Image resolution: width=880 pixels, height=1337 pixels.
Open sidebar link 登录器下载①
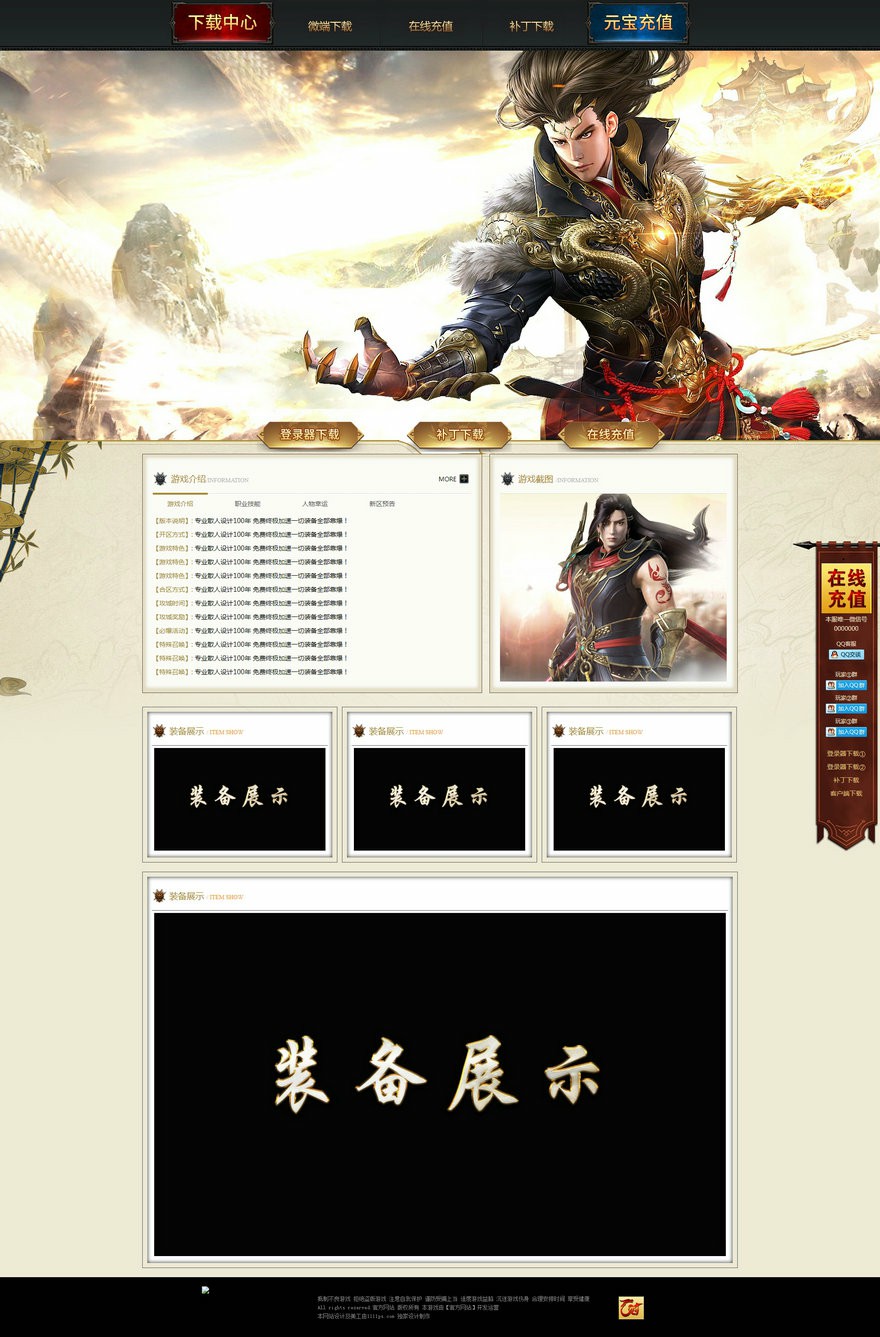(846, 754)
